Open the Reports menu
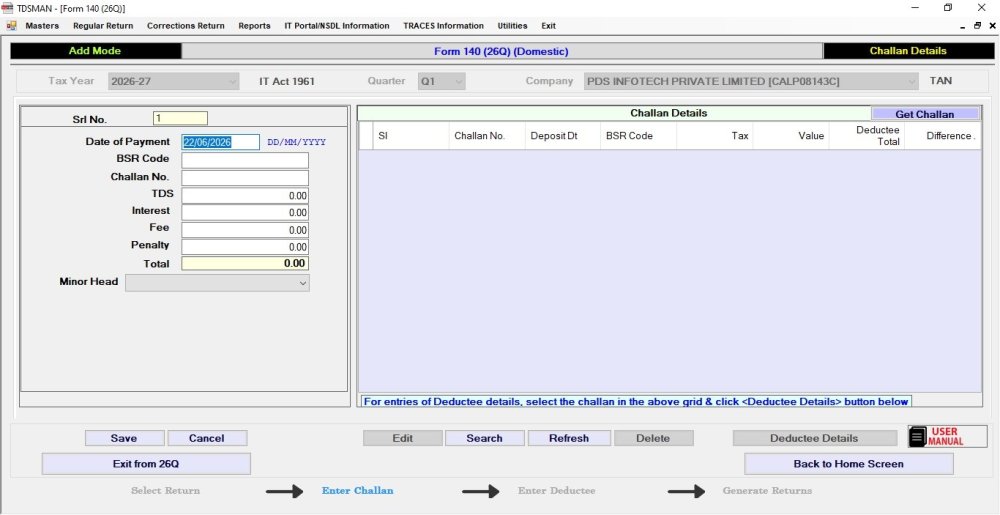The image size is (1000, 515). [254, 26]
